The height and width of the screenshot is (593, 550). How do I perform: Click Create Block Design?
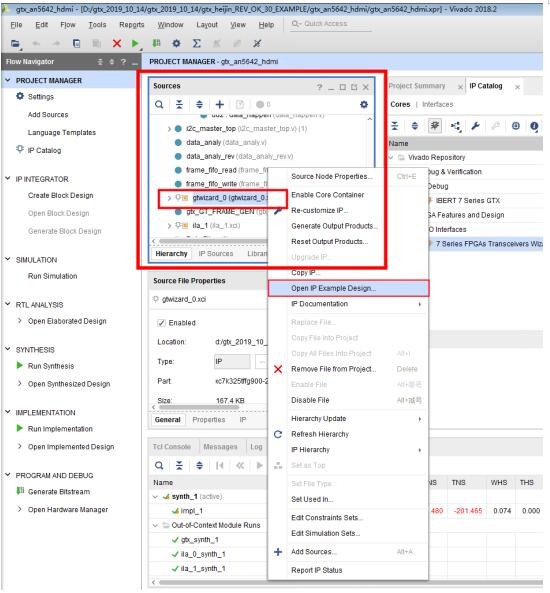click(x=61, y=196)
